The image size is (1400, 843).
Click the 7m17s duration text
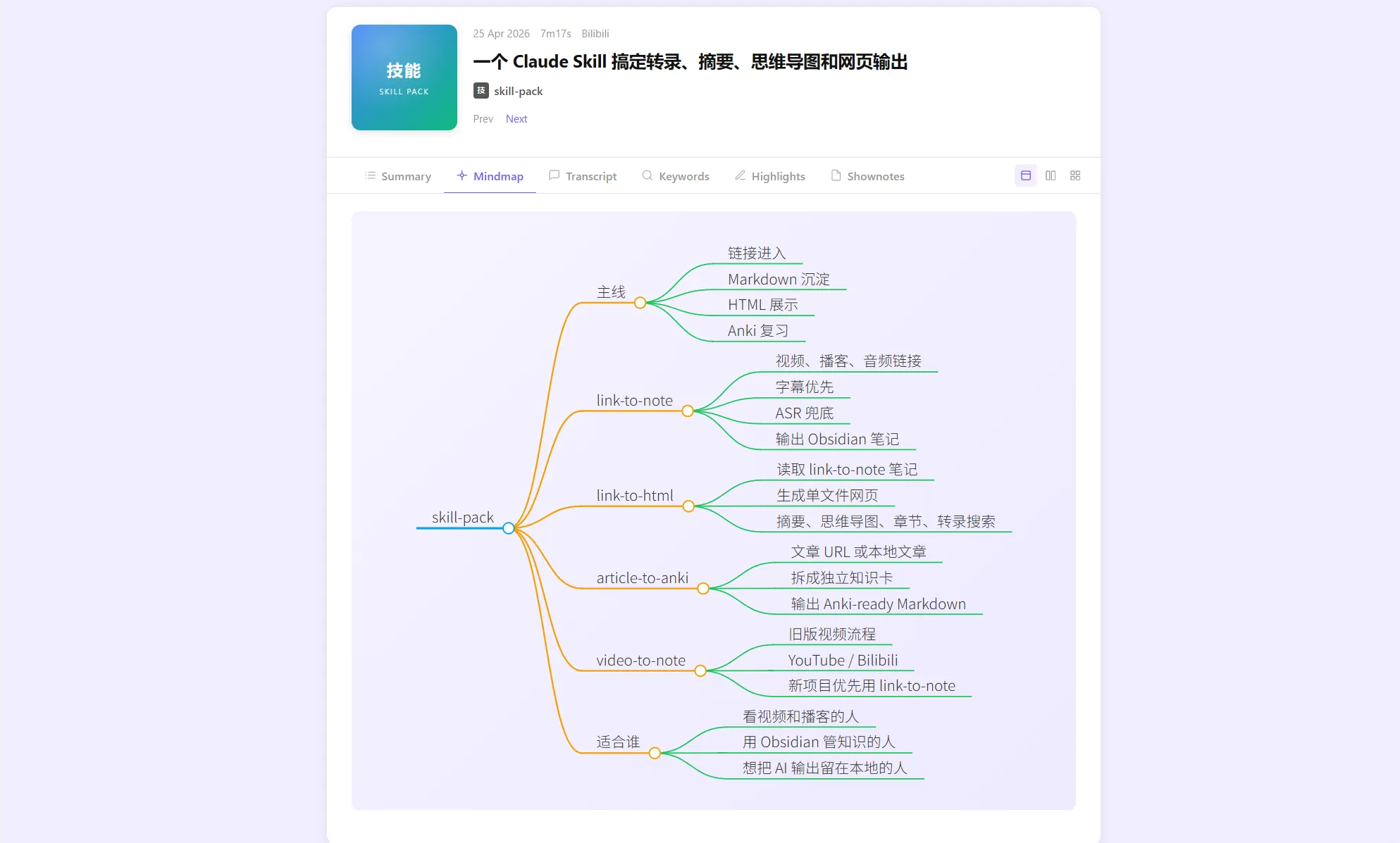coord(556,34)
